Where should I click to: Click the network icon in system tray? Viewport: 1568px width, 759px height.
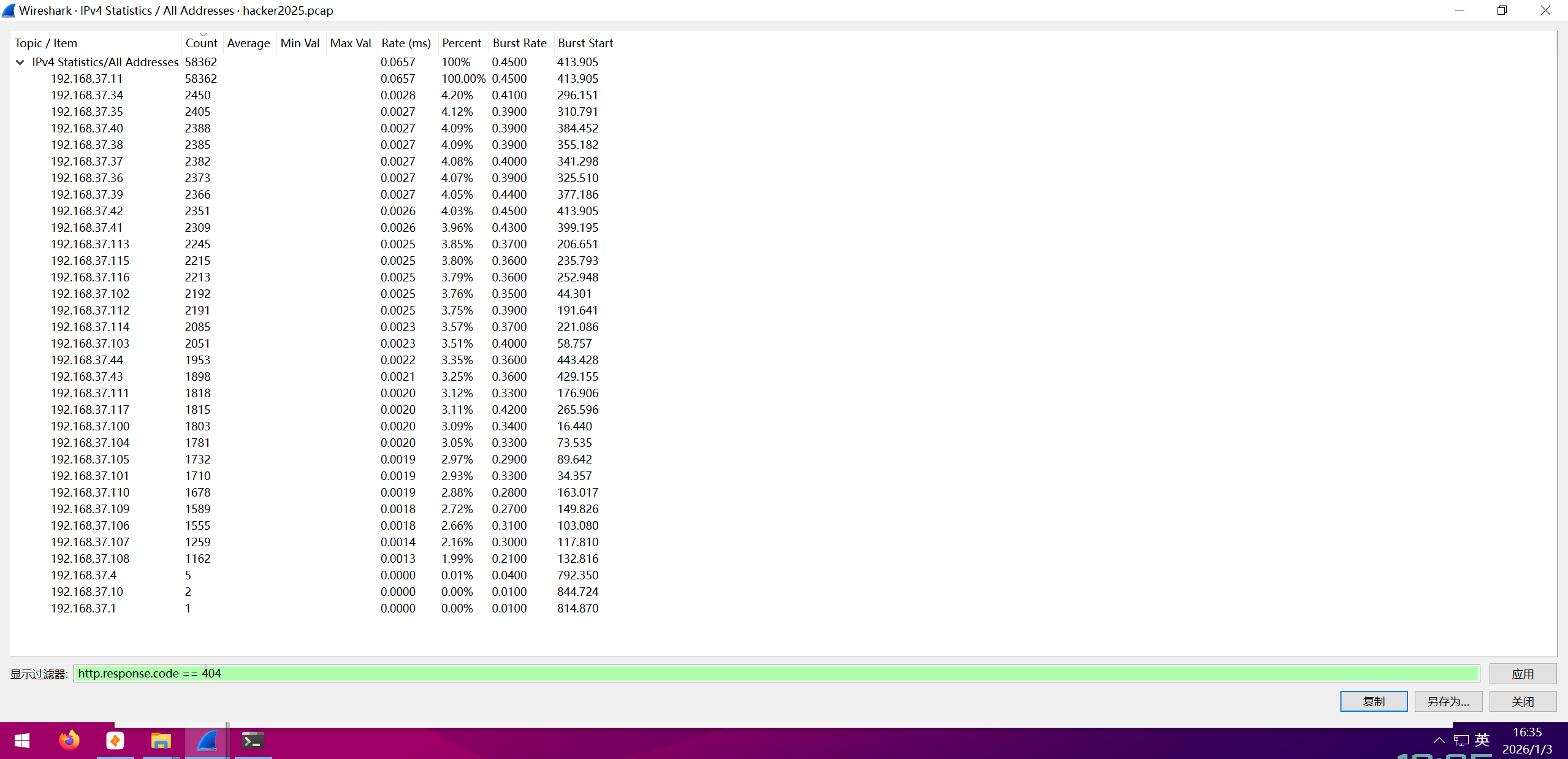click(1461, 741)
